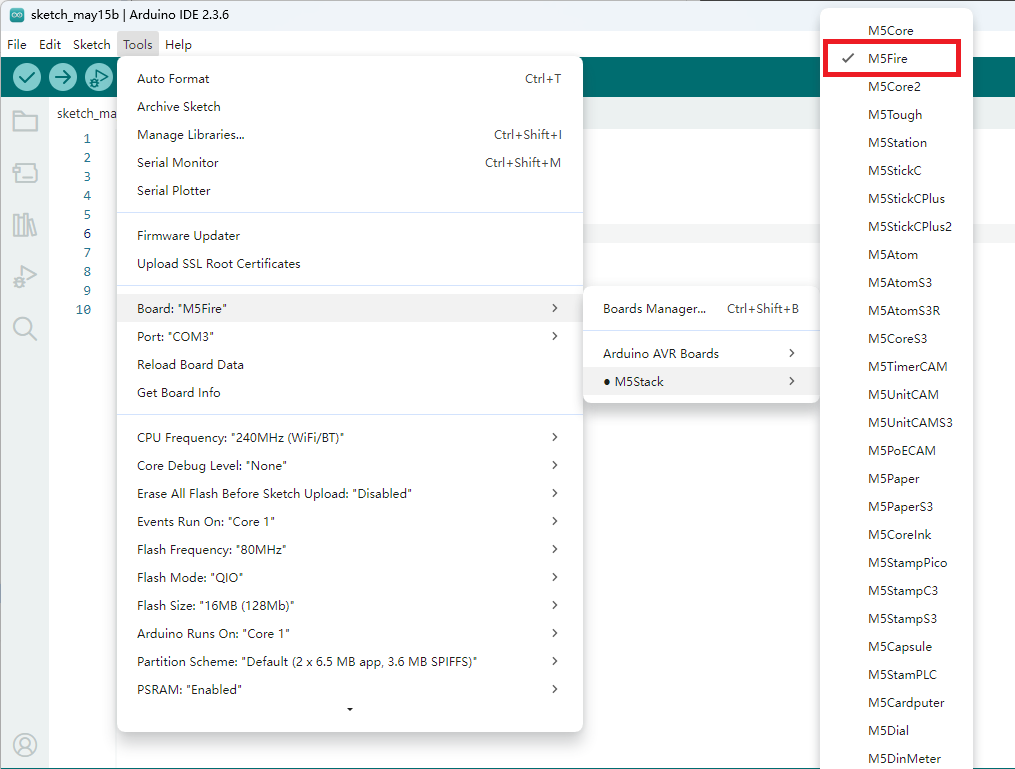The height and width of the screenshot is (769, 1015).
Task: Expand Erase All Flash Before Sketch Upload
Action: [x=350, y=494]
